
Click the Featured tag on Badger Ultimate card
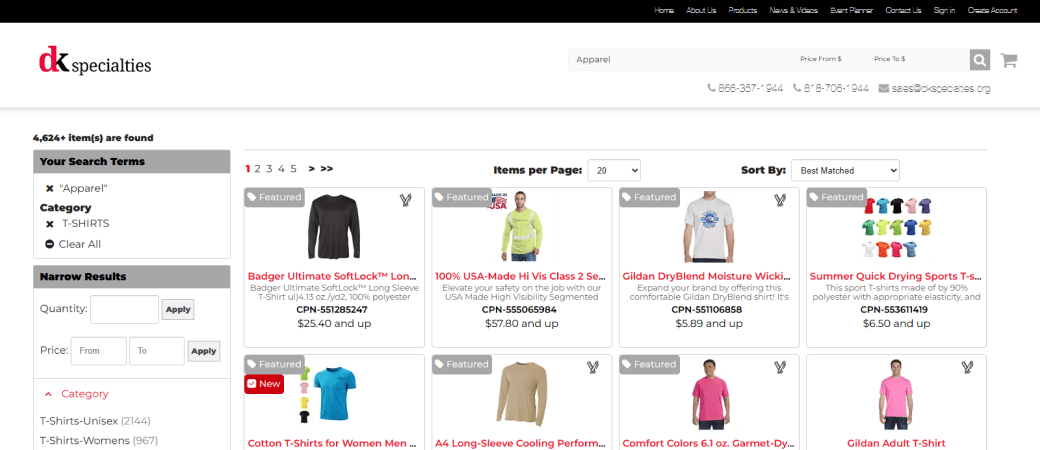pos(275,197)
